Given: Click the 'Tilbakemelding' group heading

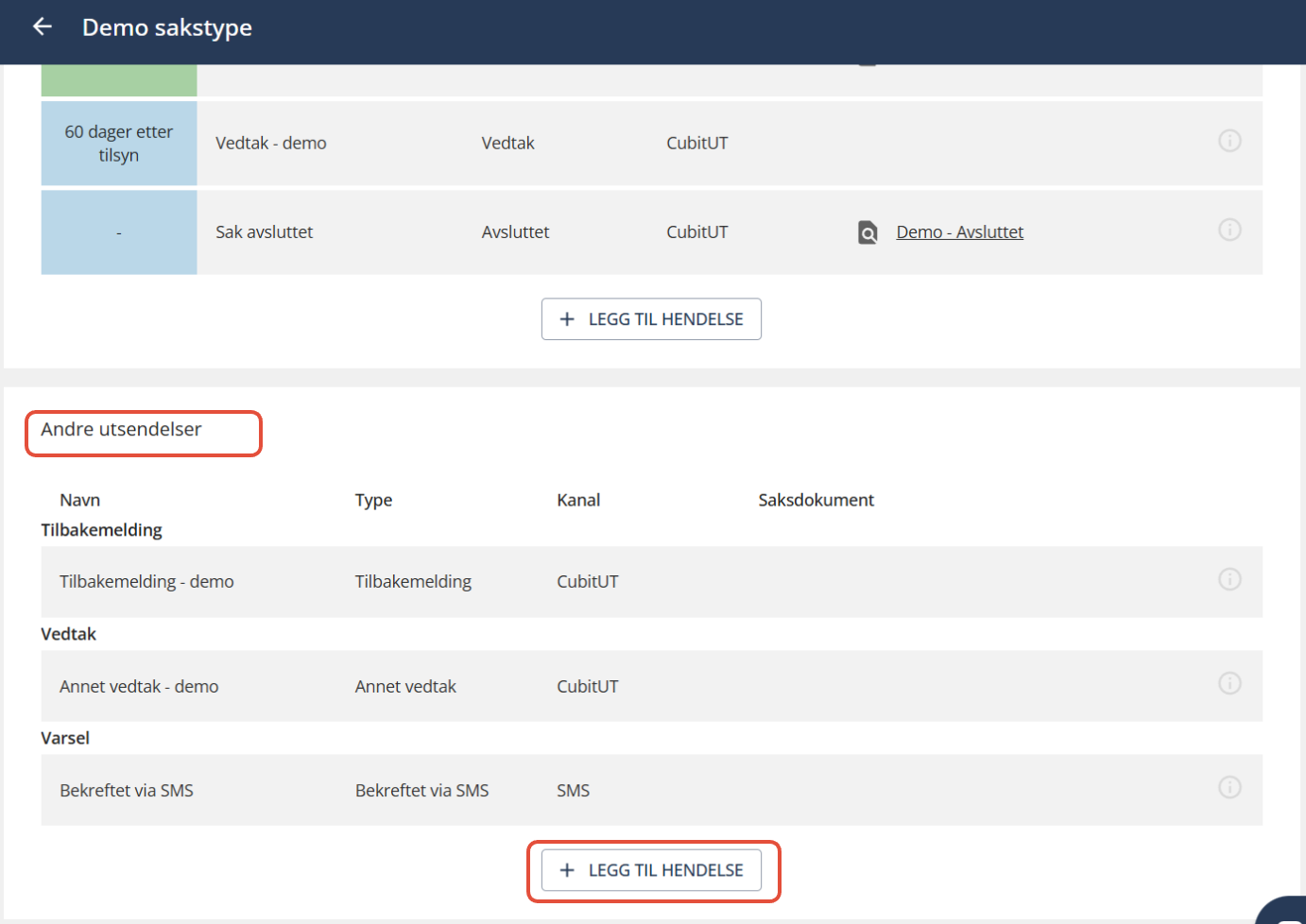Looking at the screenshot, I should click(x=101, y=530).
